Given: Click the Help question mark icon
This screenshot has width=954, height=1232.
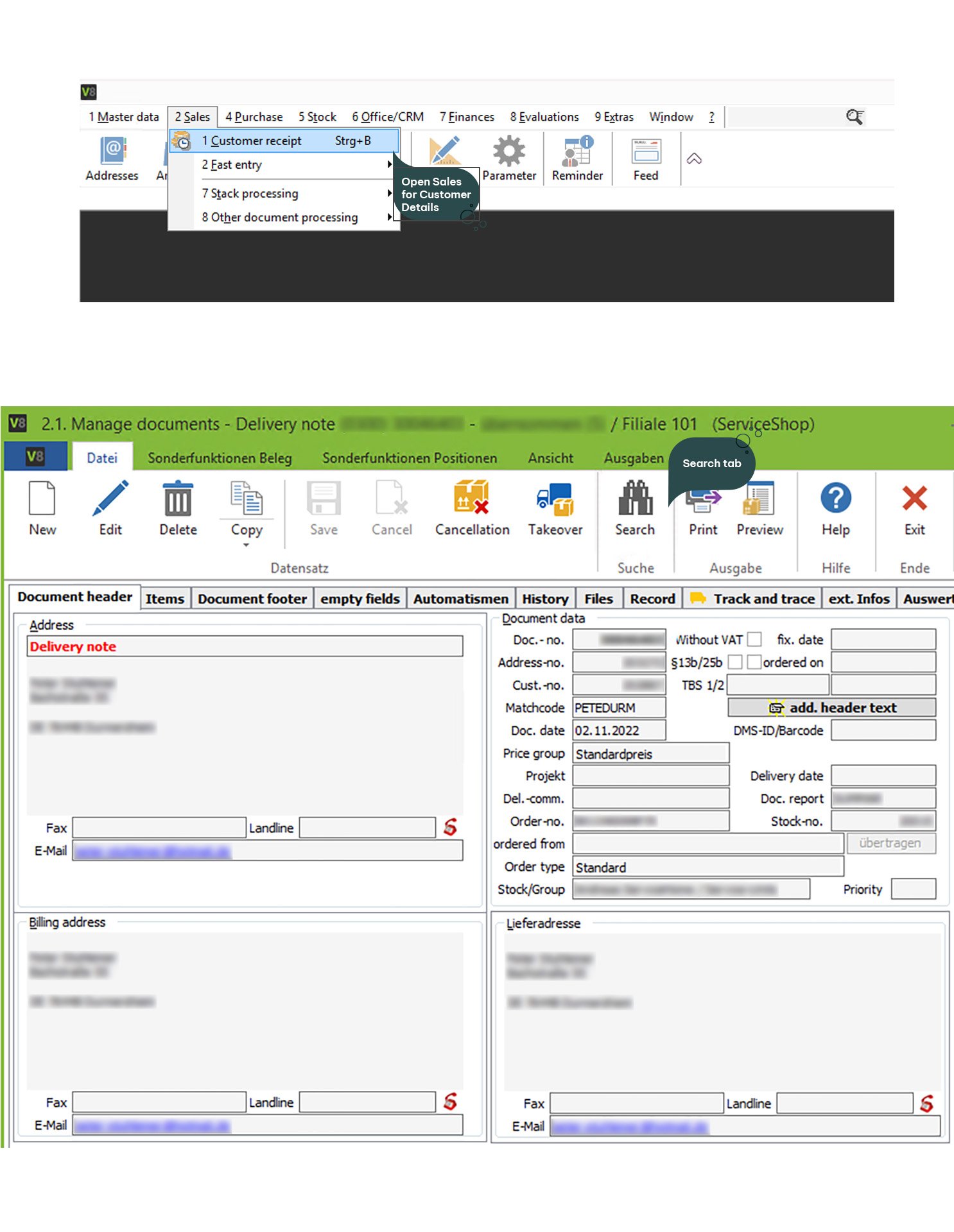Looking at the screenshot, I should (x=835, y=499).
